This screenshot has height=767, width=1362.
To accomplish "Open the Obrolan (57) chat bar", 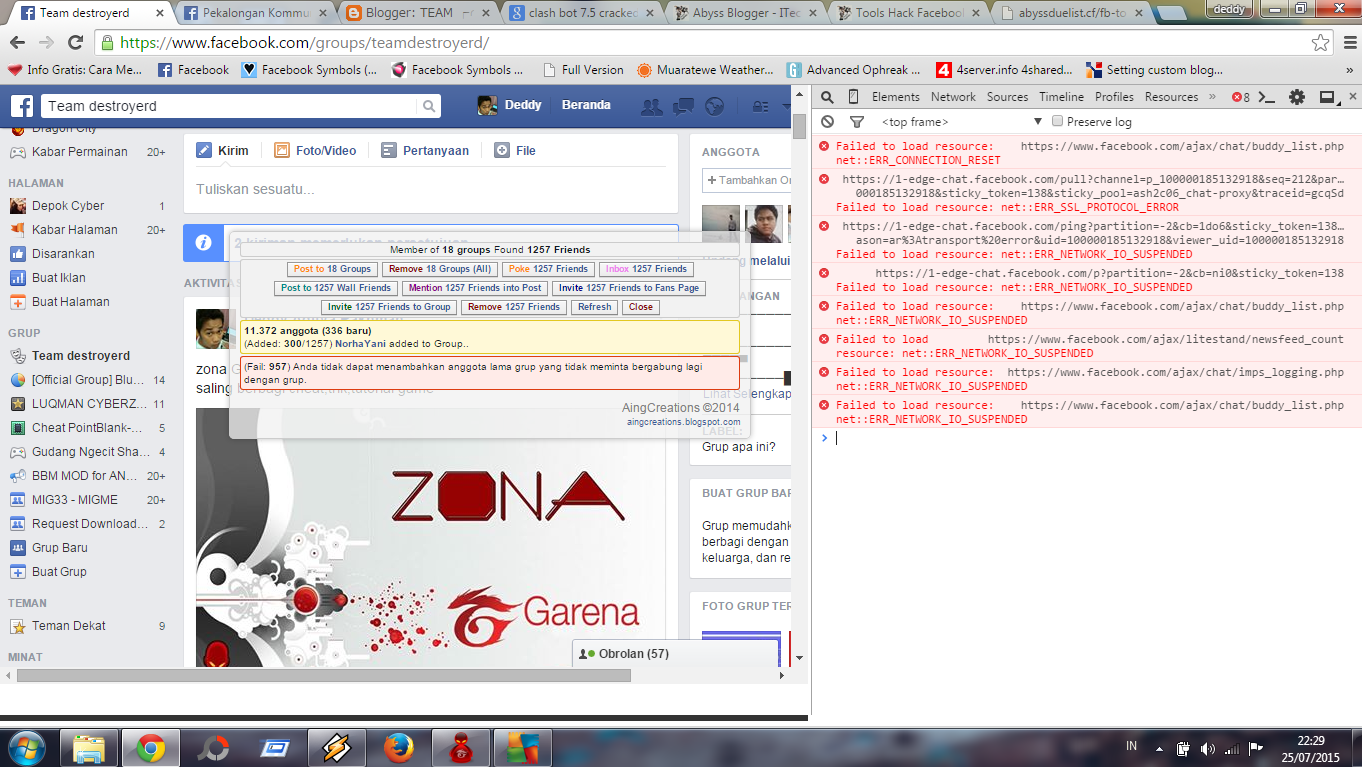I will 675,654.
